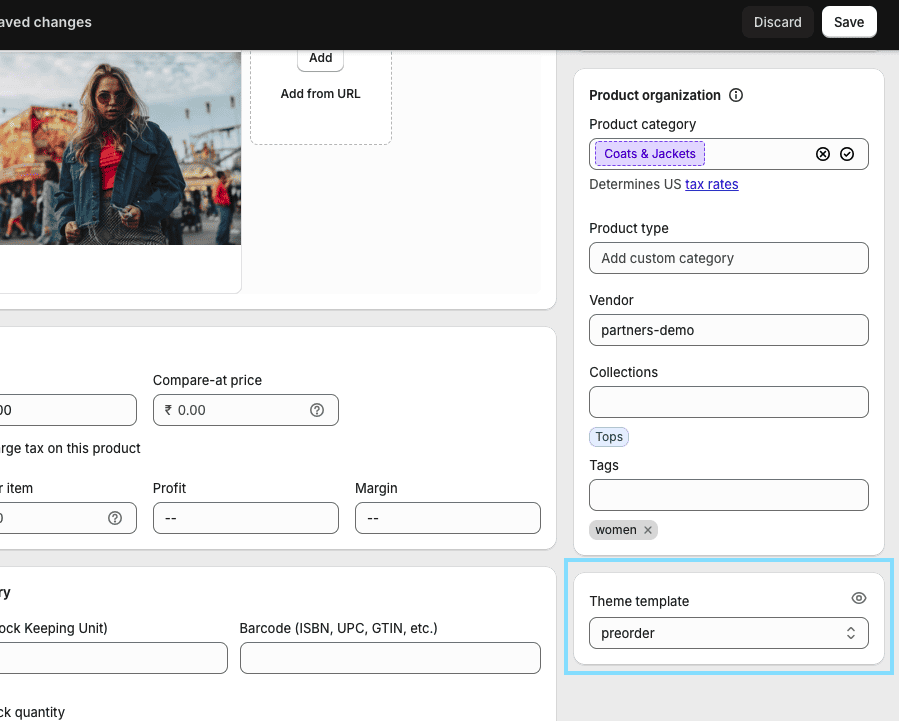899x721 pixels.
Task: Open the Collections search field
Action: [728, 402]
